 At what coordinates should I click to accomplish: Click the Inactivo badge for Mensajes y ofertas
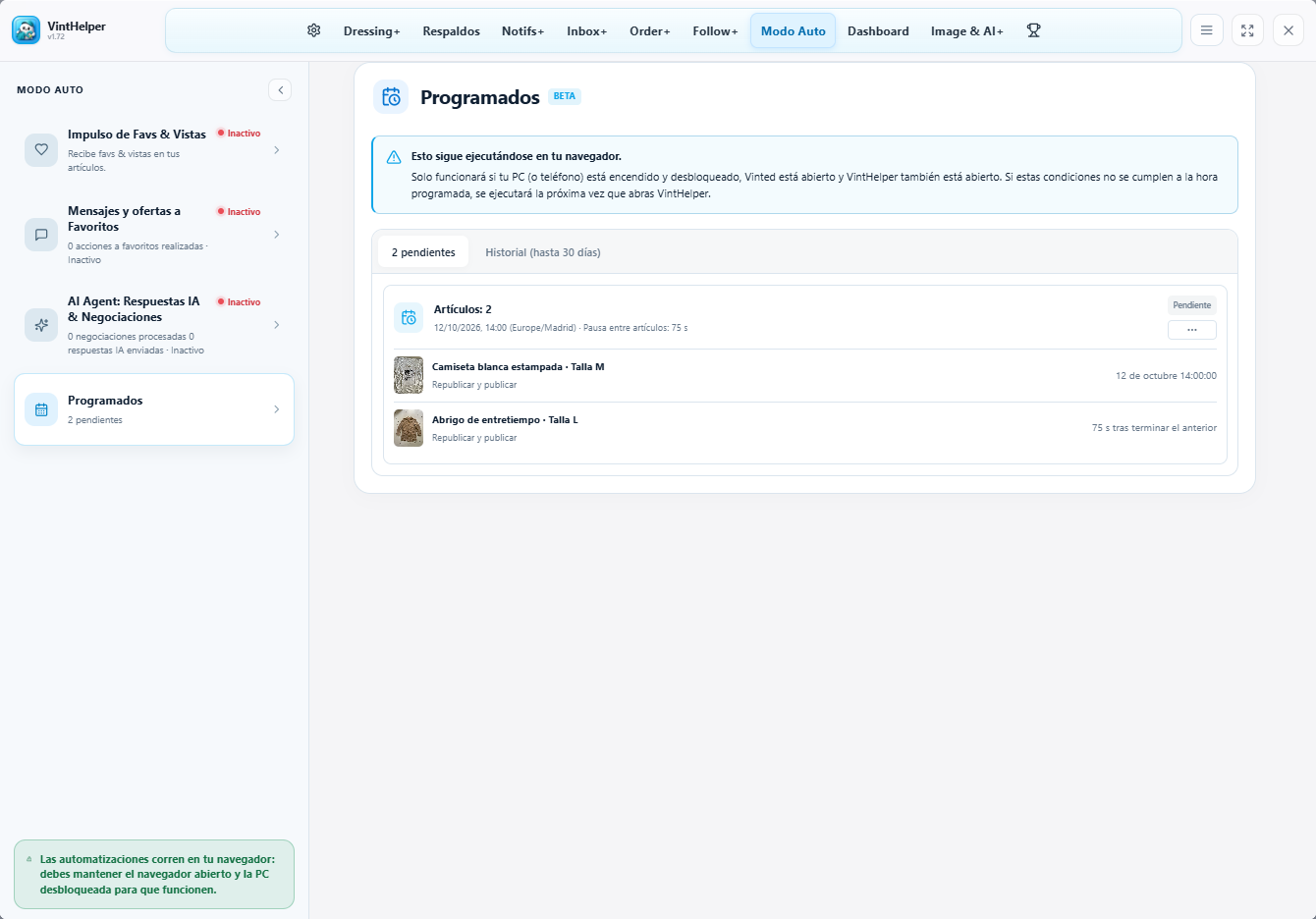[239, 212]
